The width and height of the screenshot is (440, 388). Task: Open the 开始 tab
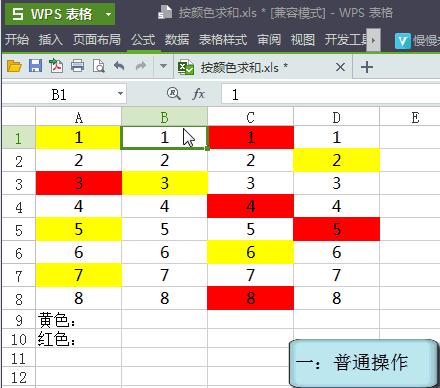click(x=17, y=40)
